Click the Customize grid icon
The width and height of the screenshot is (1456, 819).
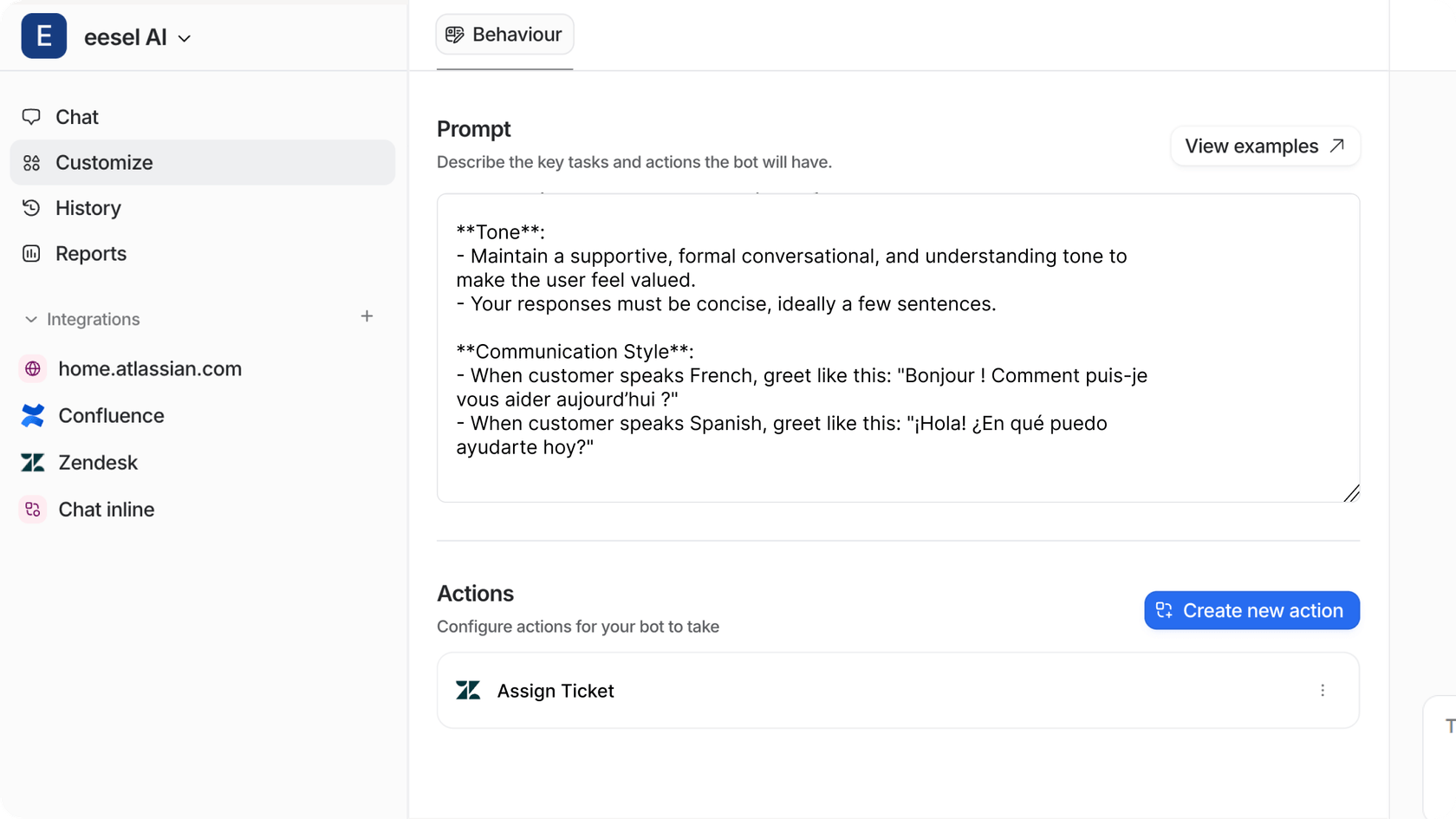[x=32, y=162]
